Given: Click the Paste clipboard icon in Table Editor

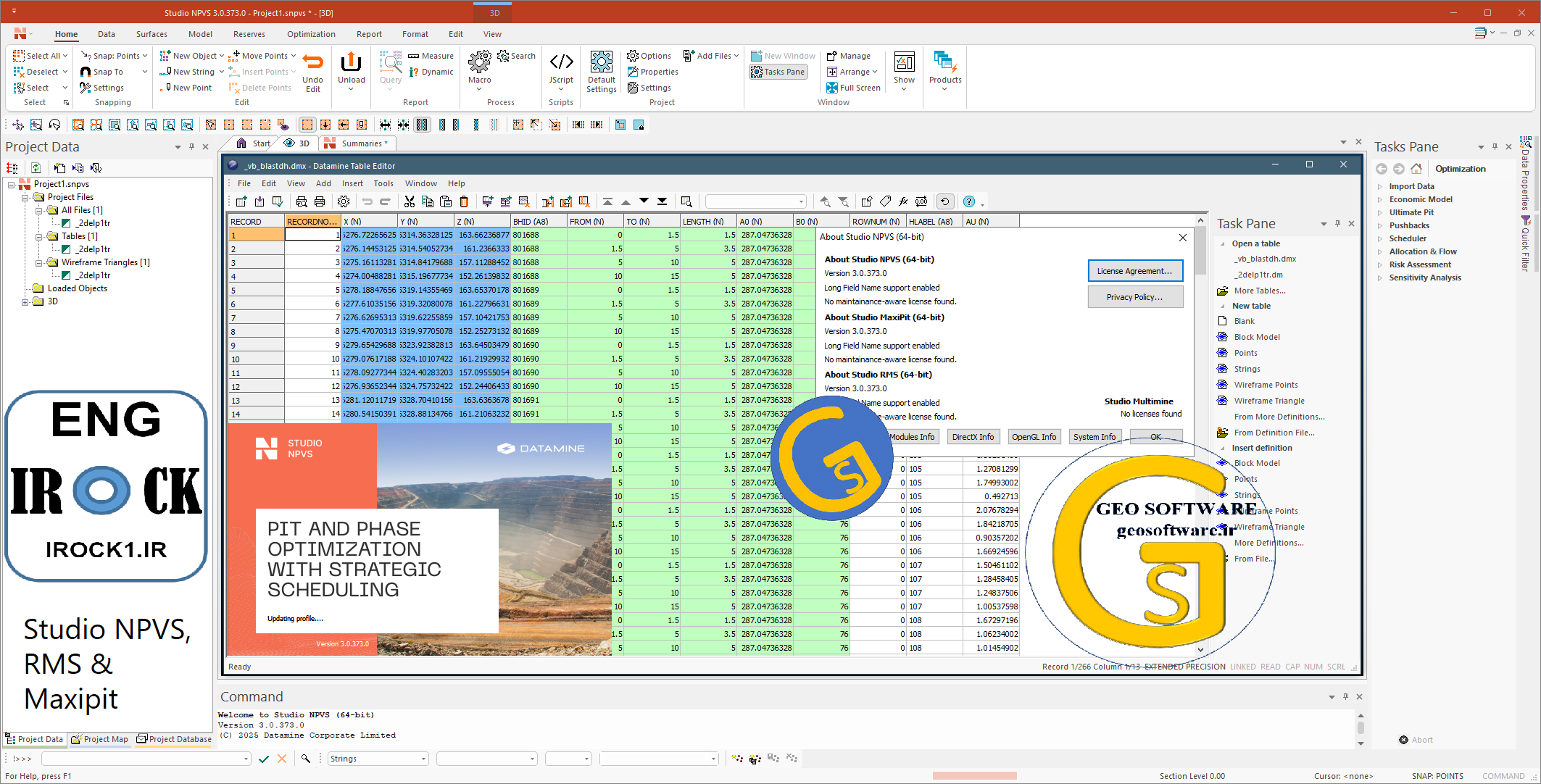Looking at the screenshot, I should click(446, 201).
